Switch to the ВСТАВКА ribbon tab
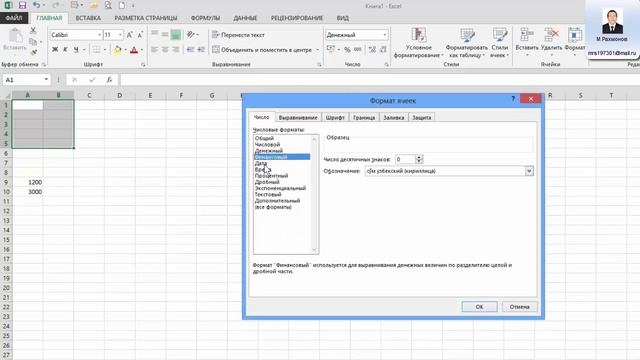This screenshot has height=360, width=640. click(x=88, y=18)
